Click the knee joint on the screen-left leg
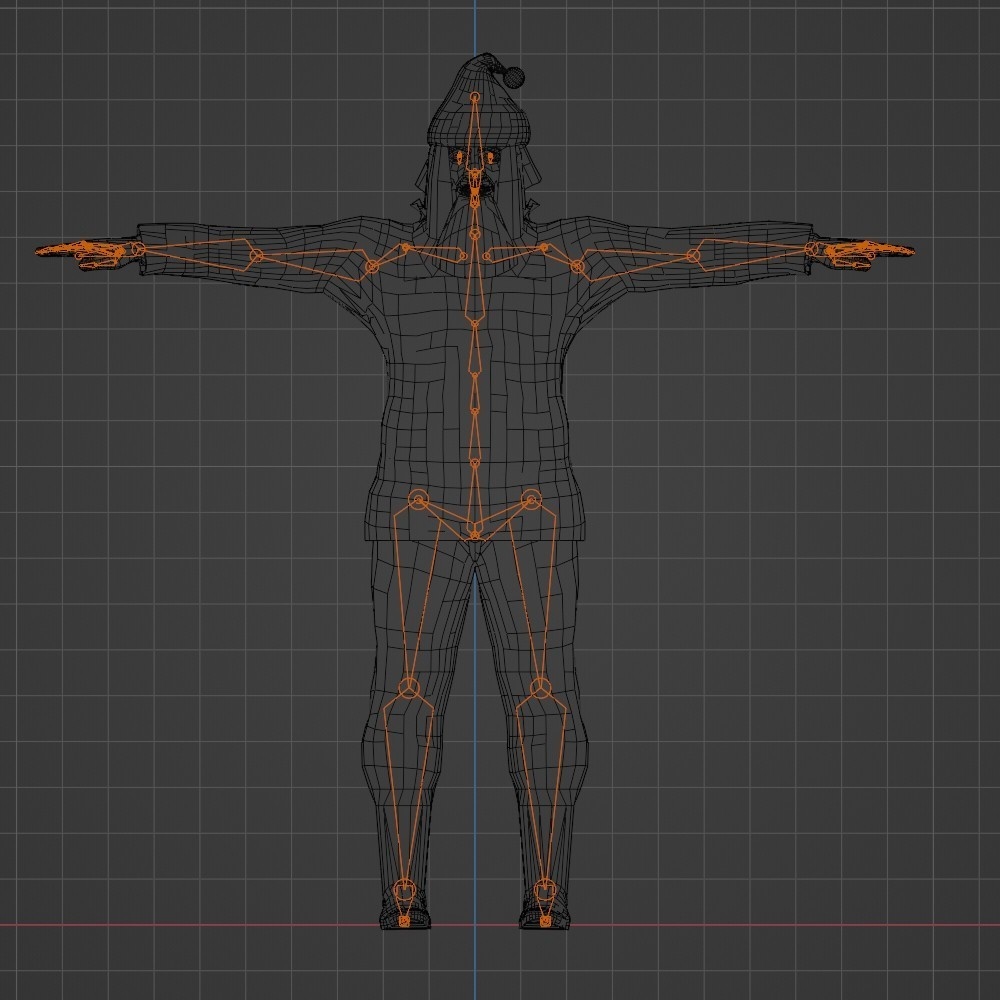This screenshot has width=1000, height=1000. pyautogui.click(x=409, y=688)
